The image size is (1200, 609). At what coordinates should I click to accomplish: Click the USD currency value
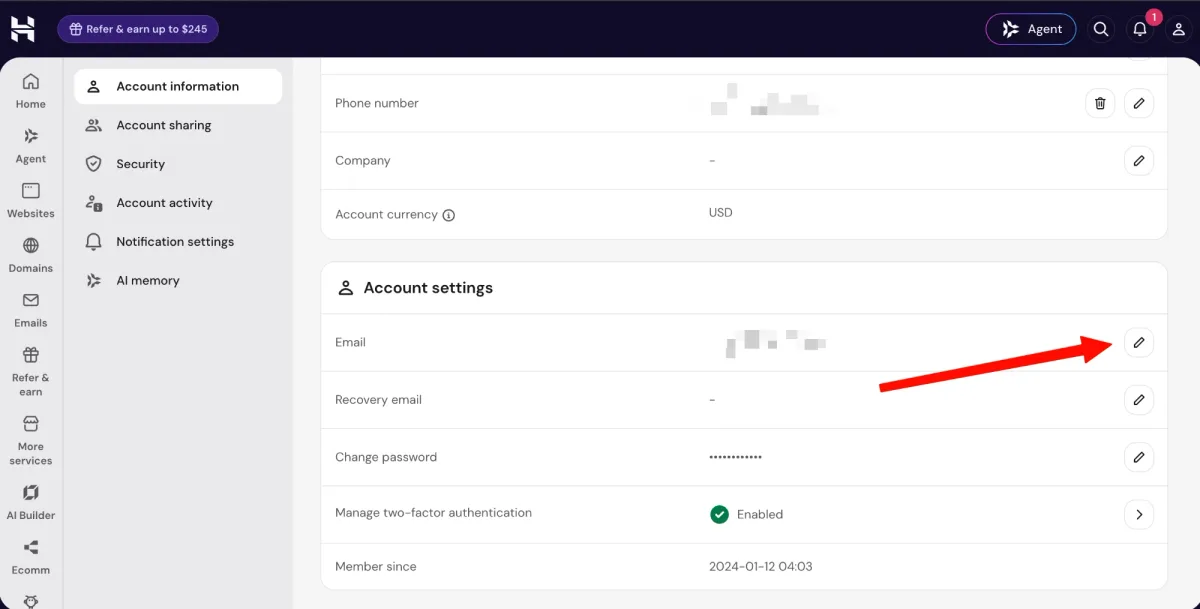pyautogui.click(x=721, y=213)
